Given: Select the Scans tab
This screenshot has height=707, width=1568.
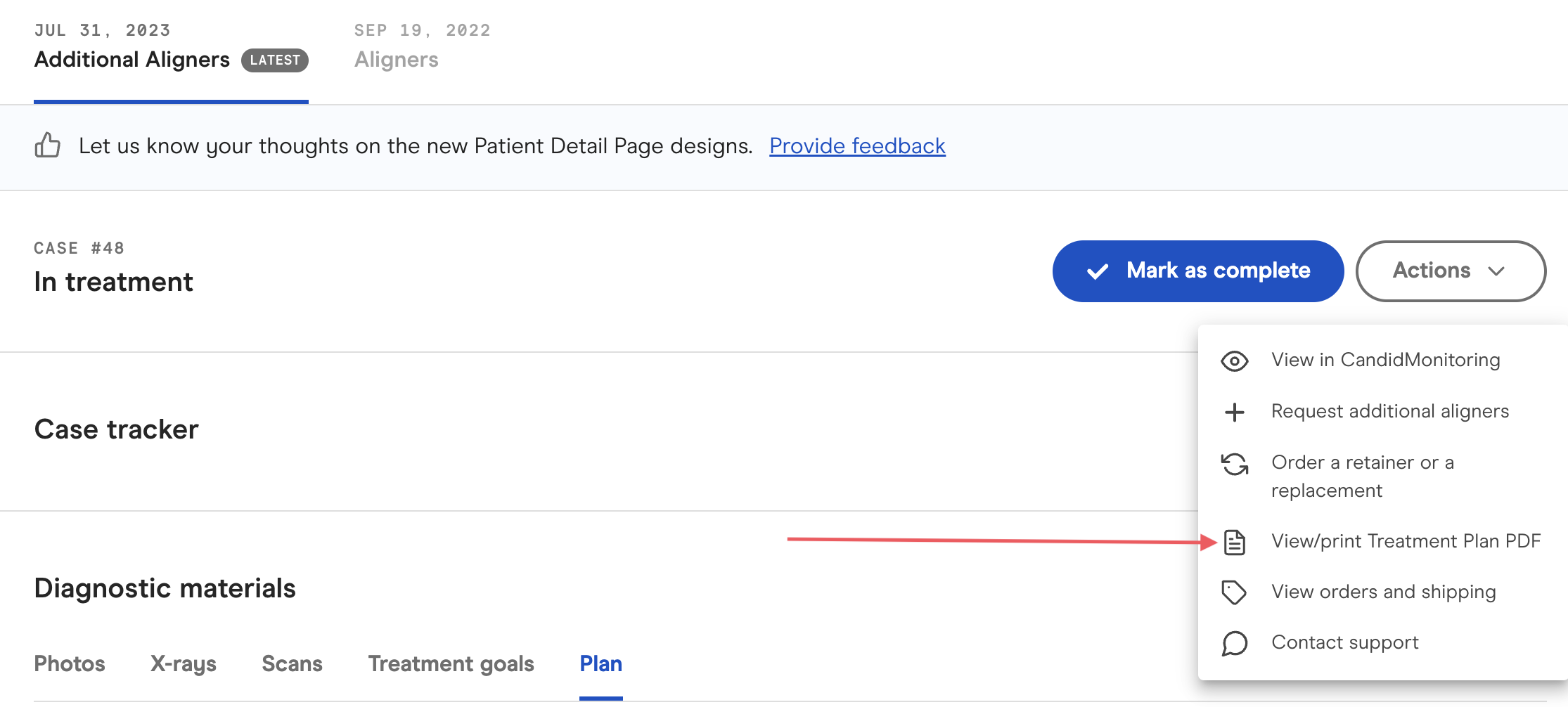Looking at the screenshot, I should point(292,663).
